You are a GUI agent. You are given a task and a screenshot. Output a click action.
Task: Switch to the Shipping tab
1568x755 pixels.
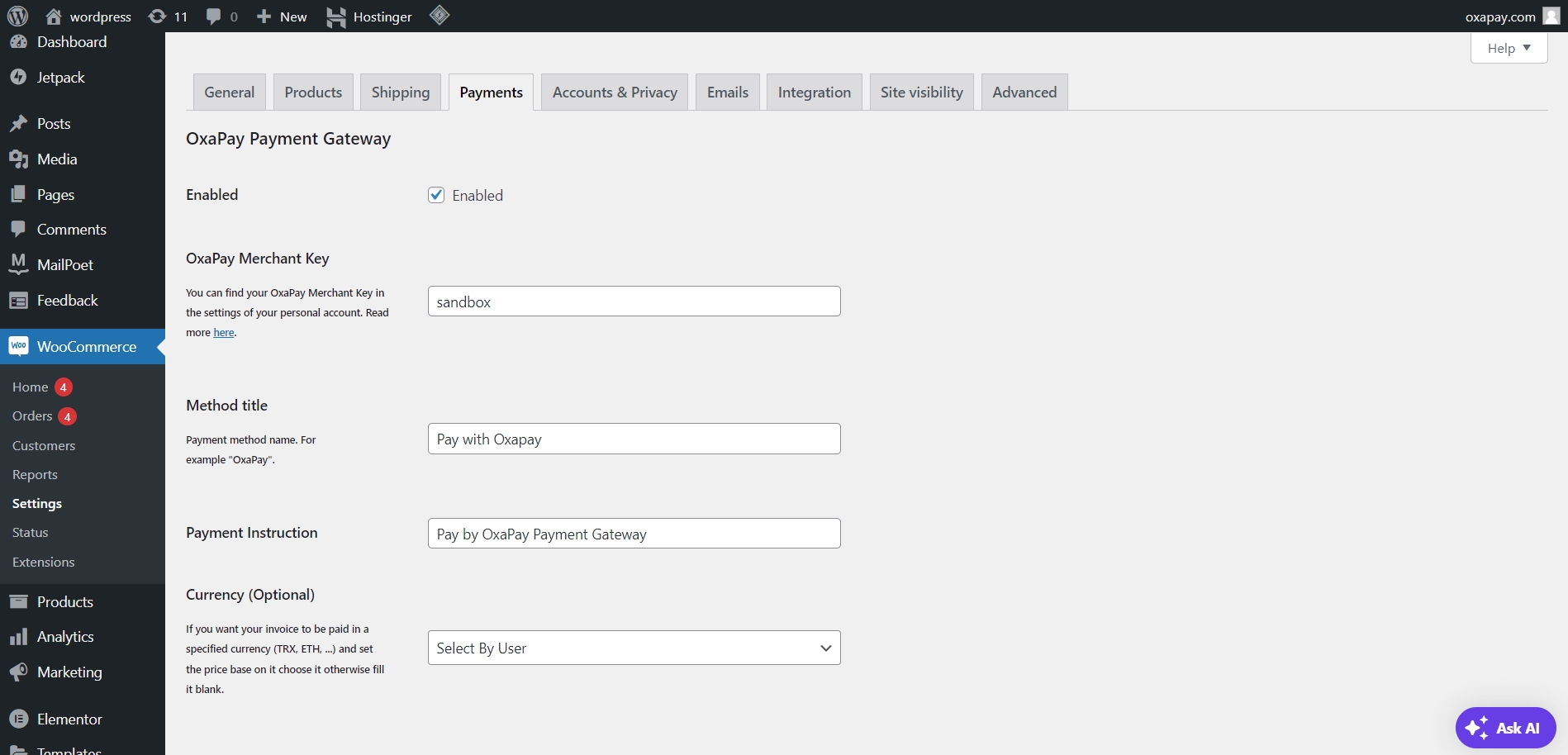[x=400, y=93]
